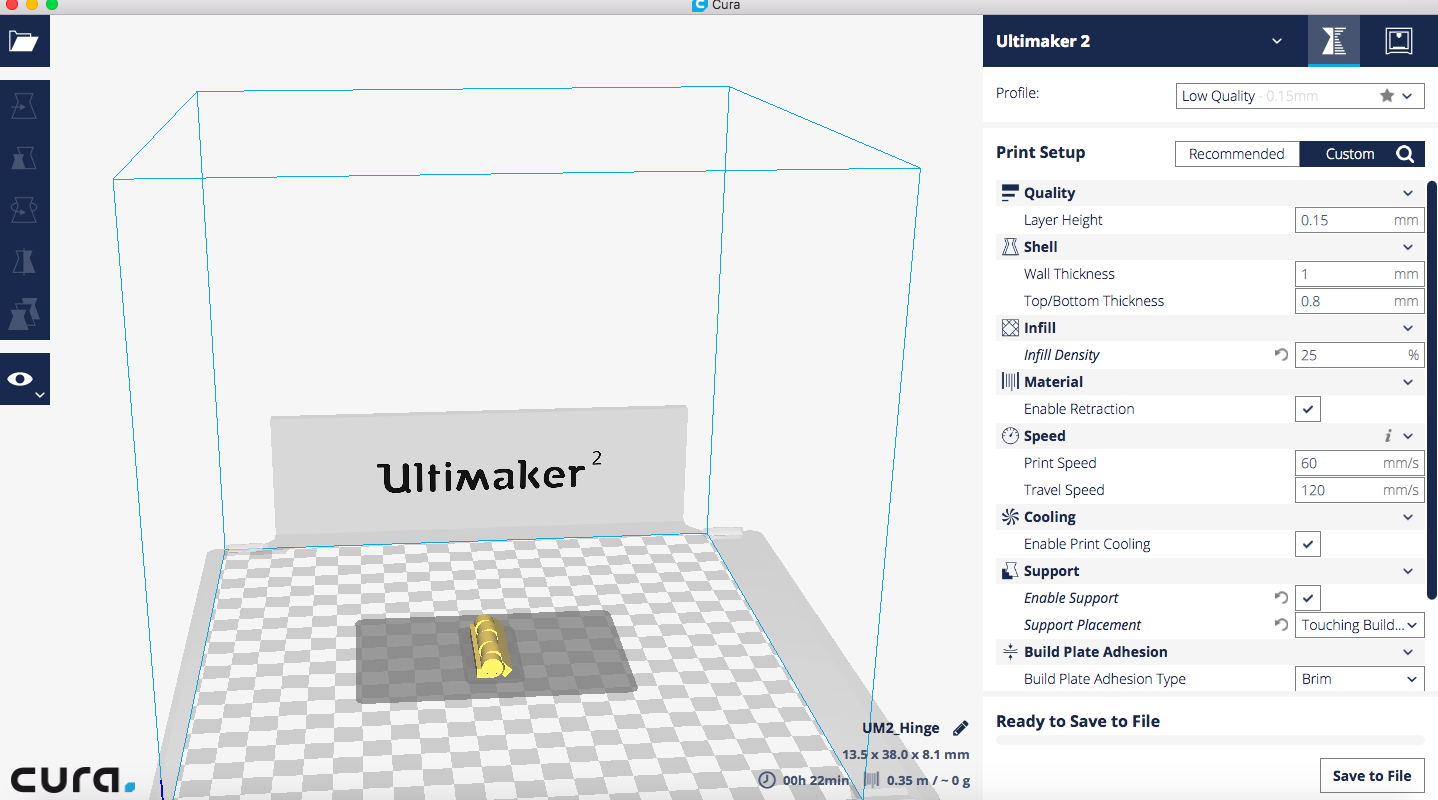The width and height of the screenshot is (1438, 800).
Task: Click the search icon in Print Setup
Action: pyautogui.click(x=1405, y=154)
